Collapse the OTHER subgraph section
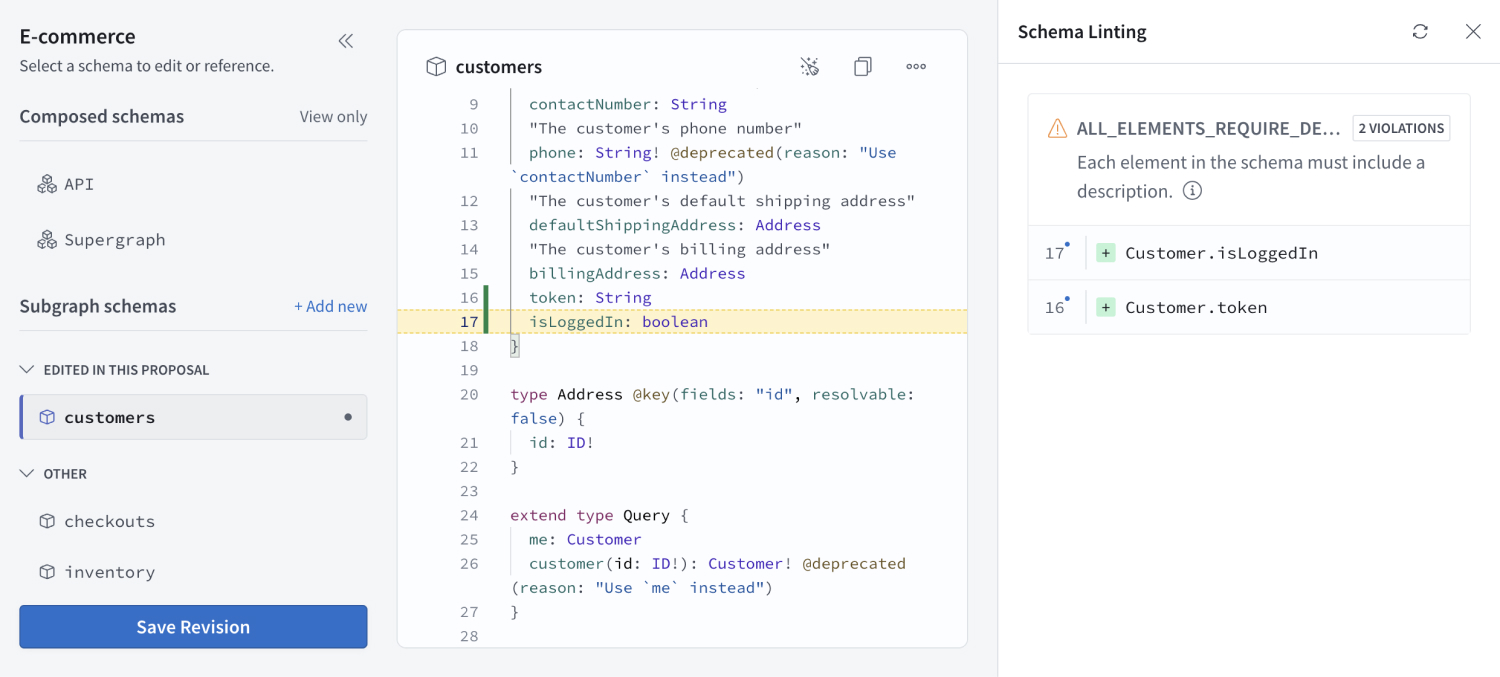 click(27, 473)
